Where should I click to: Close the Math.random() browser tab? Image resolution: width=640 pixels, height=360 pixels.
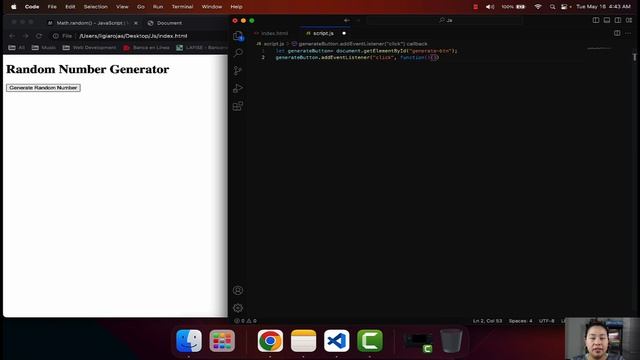point(136,23)
